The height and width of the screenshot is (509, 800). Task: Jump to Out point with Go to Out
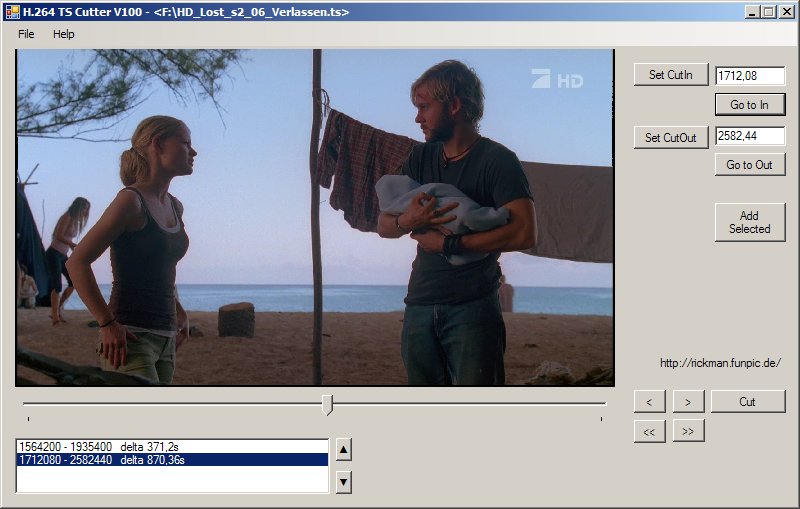pyautogui.click(x=749, y=165)
